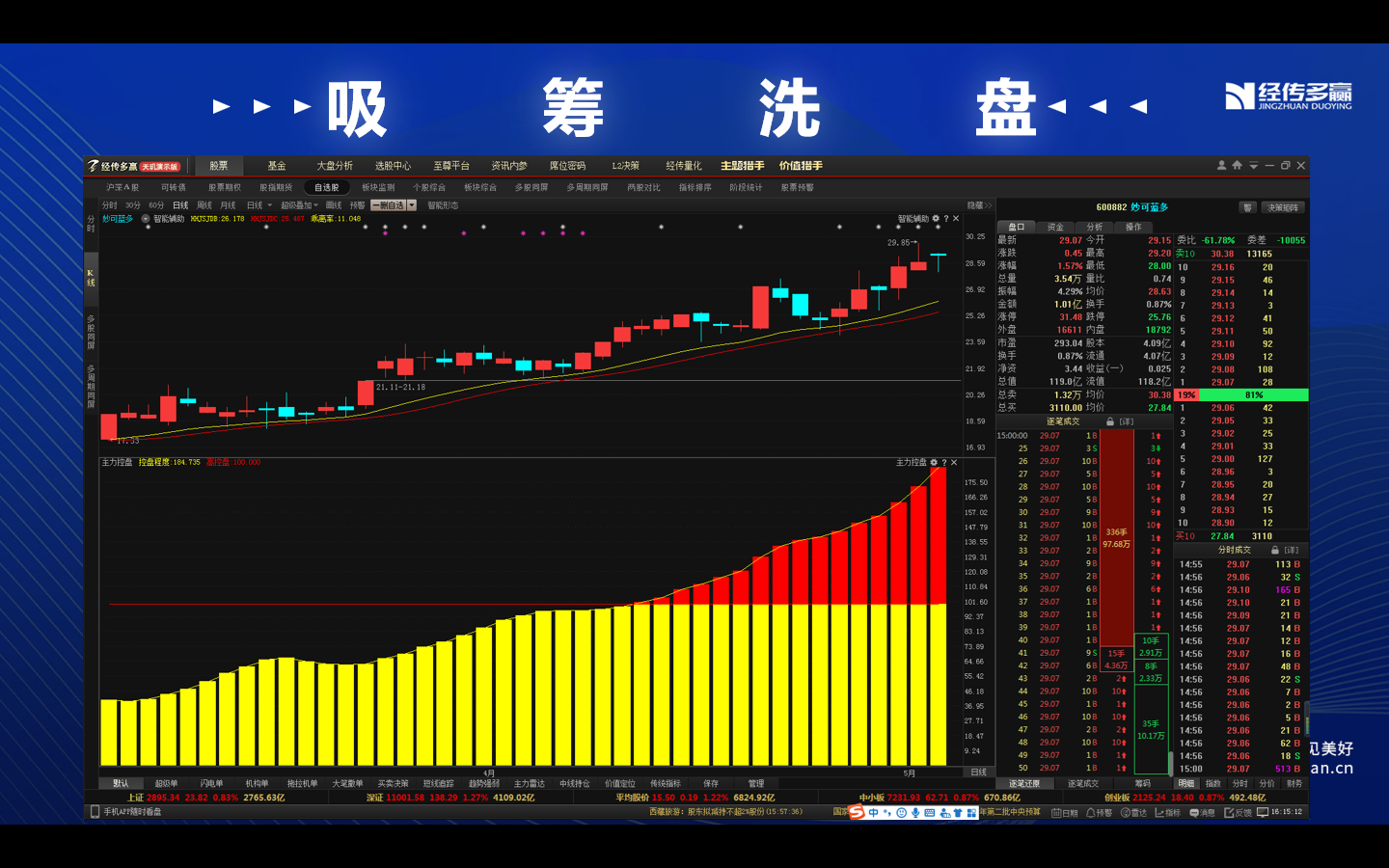The image size is (1389, 868).
Task: Open the 消息 message status icon
Action: (1202, 813)
